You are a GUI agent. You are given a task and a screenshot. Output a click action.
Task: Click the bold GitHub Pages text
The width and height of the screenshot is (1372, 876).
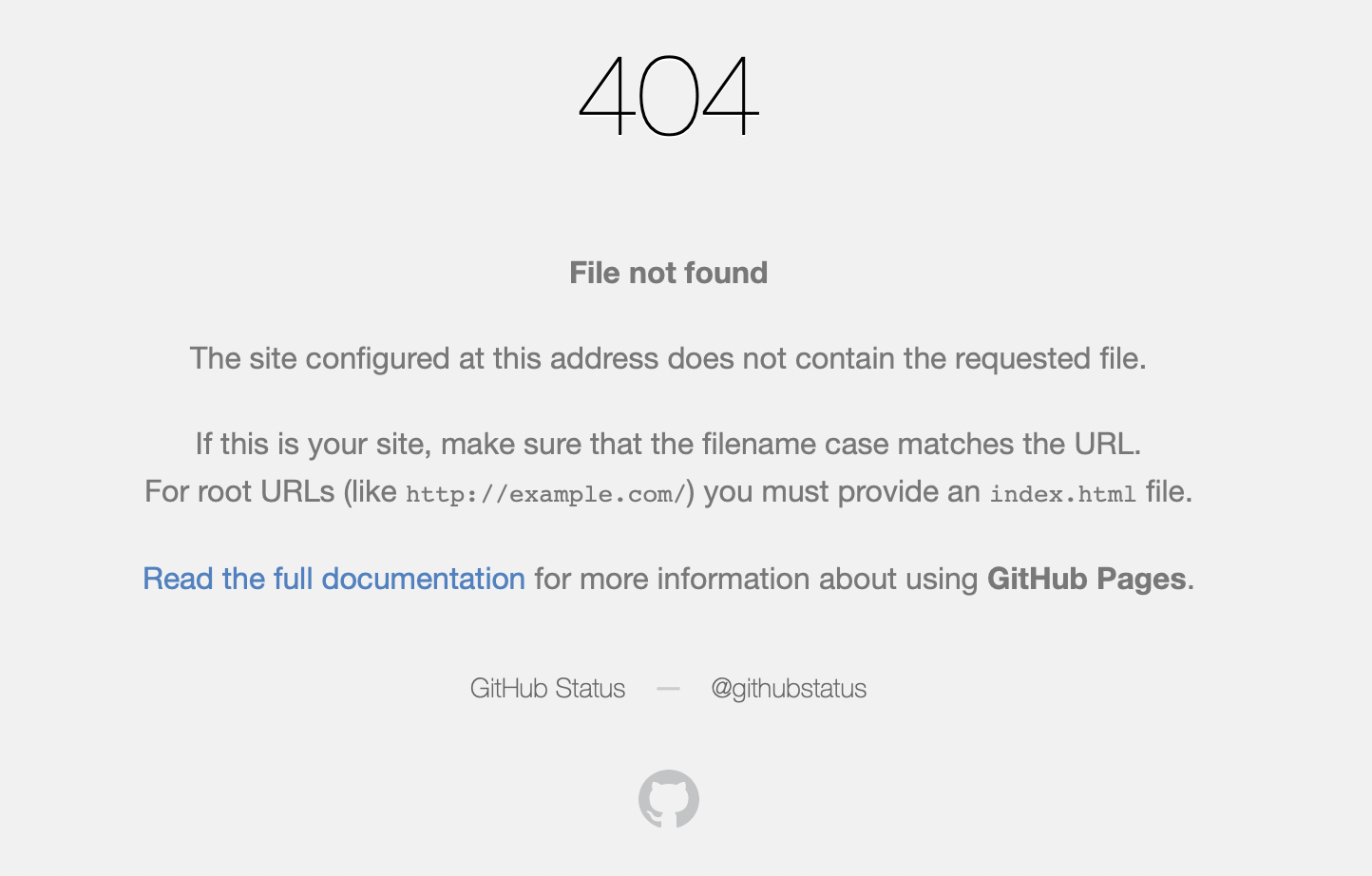pyautogui.click(x=1087, y=579)
